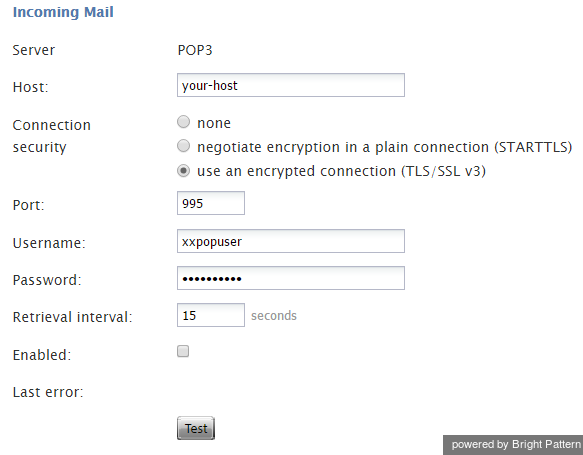Viewport: 583px width, 455px height.
Task: Click the 'Connection security' label
Action: 52,136
